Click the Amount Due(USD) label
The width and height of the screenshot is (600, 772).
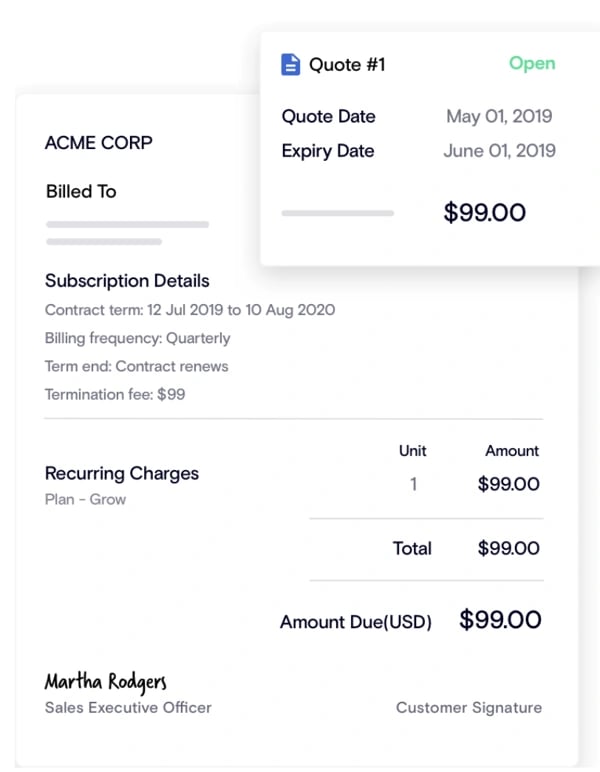[x=355, y=622]
